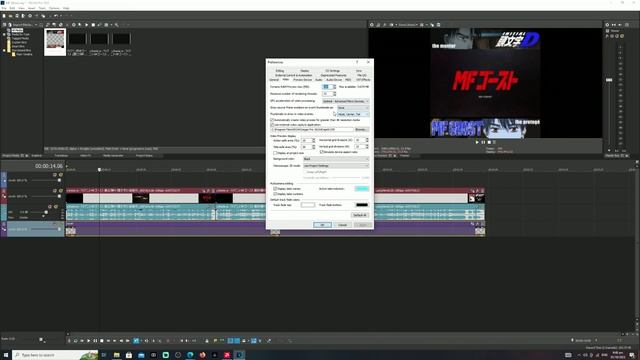Open File Explorer from the taskbar
Viewport: 640px width, 360px height.
pyautogui.click(x=117, y=355)
